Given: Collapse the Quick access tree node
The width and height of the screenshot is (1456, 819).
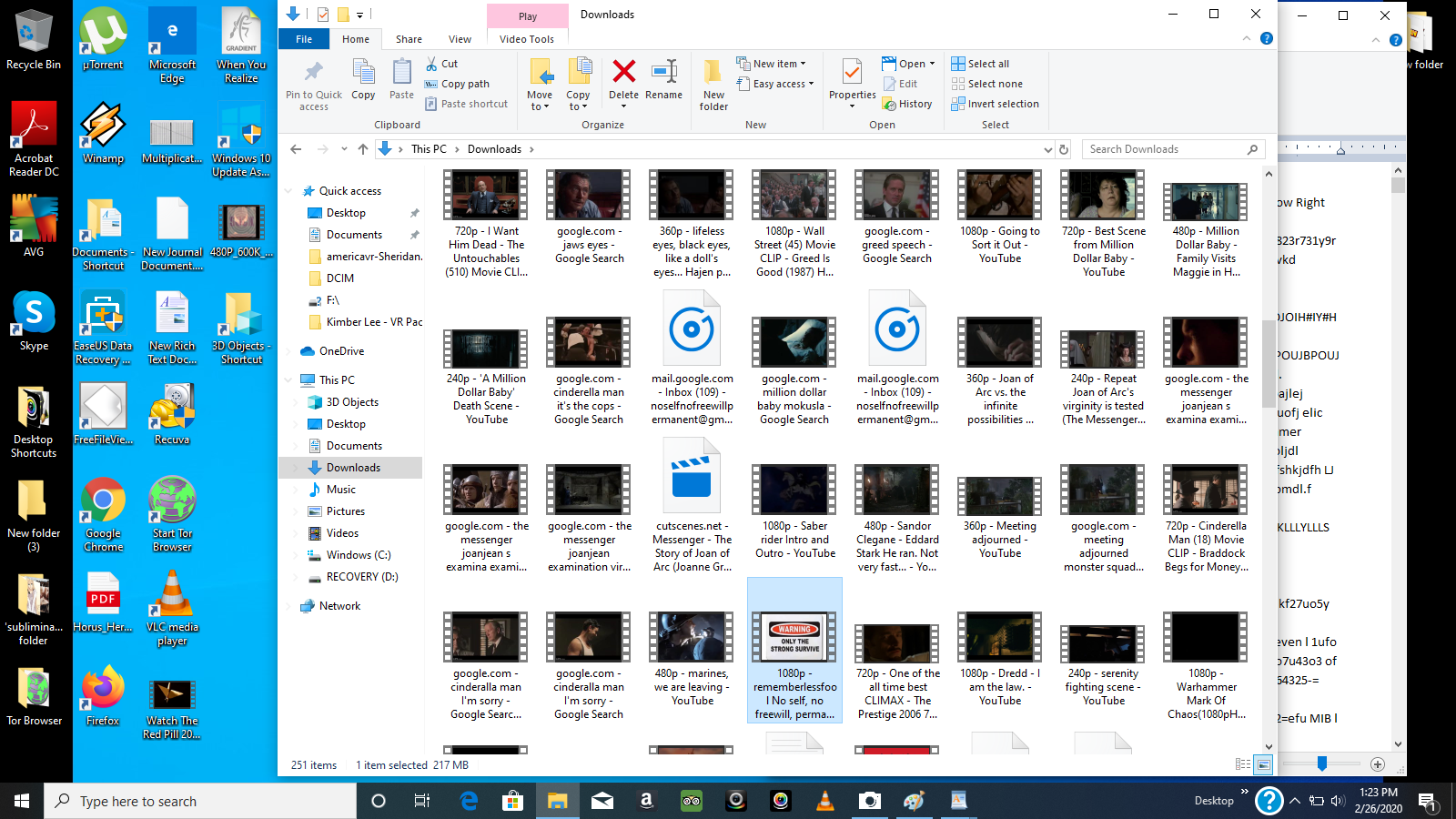Looking at the screenshot, I should tap(289, 191).
